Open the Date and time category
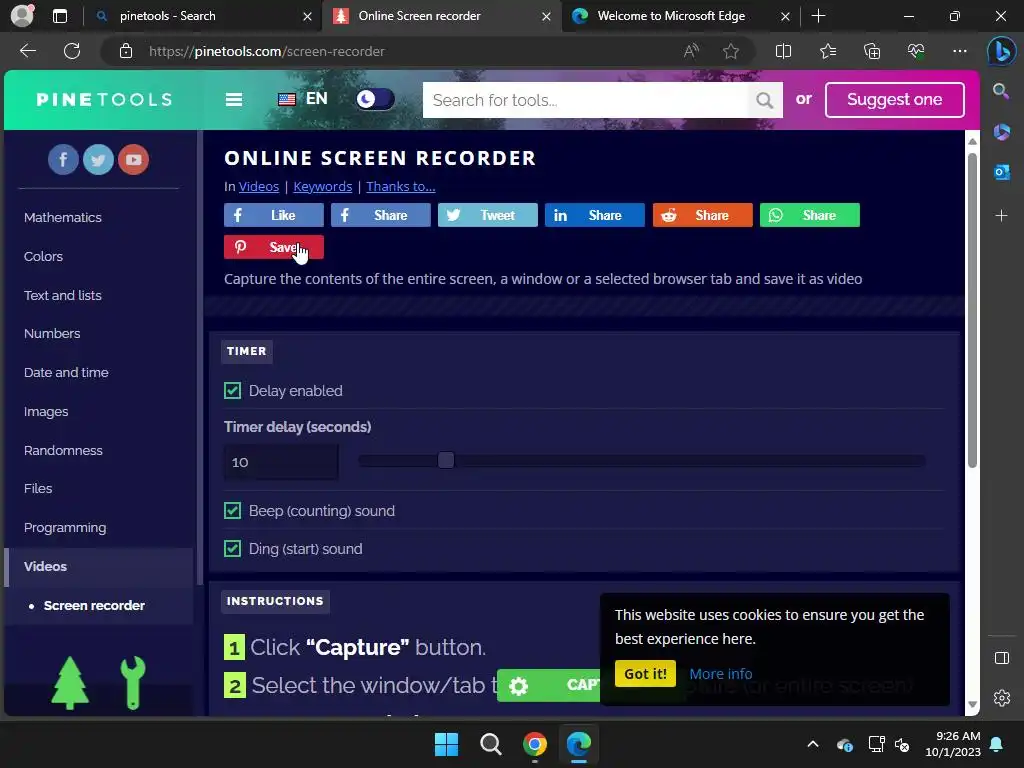Image resolution: width=1024 pixels, height=768 pixels. tap(66, 372)
